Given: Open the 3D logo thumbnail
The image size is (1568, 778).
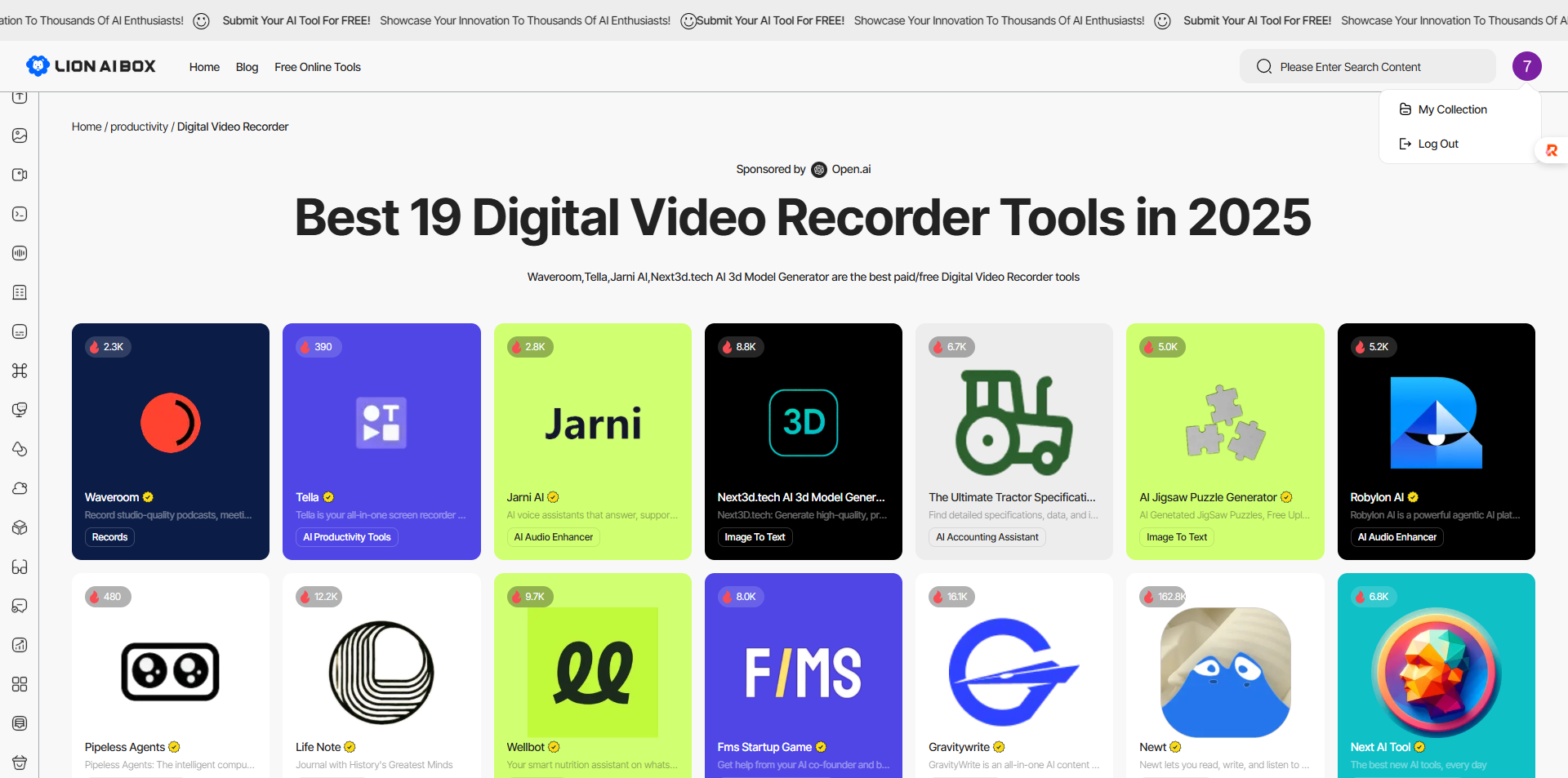Looking at the screenshot, I should (804, 423).
